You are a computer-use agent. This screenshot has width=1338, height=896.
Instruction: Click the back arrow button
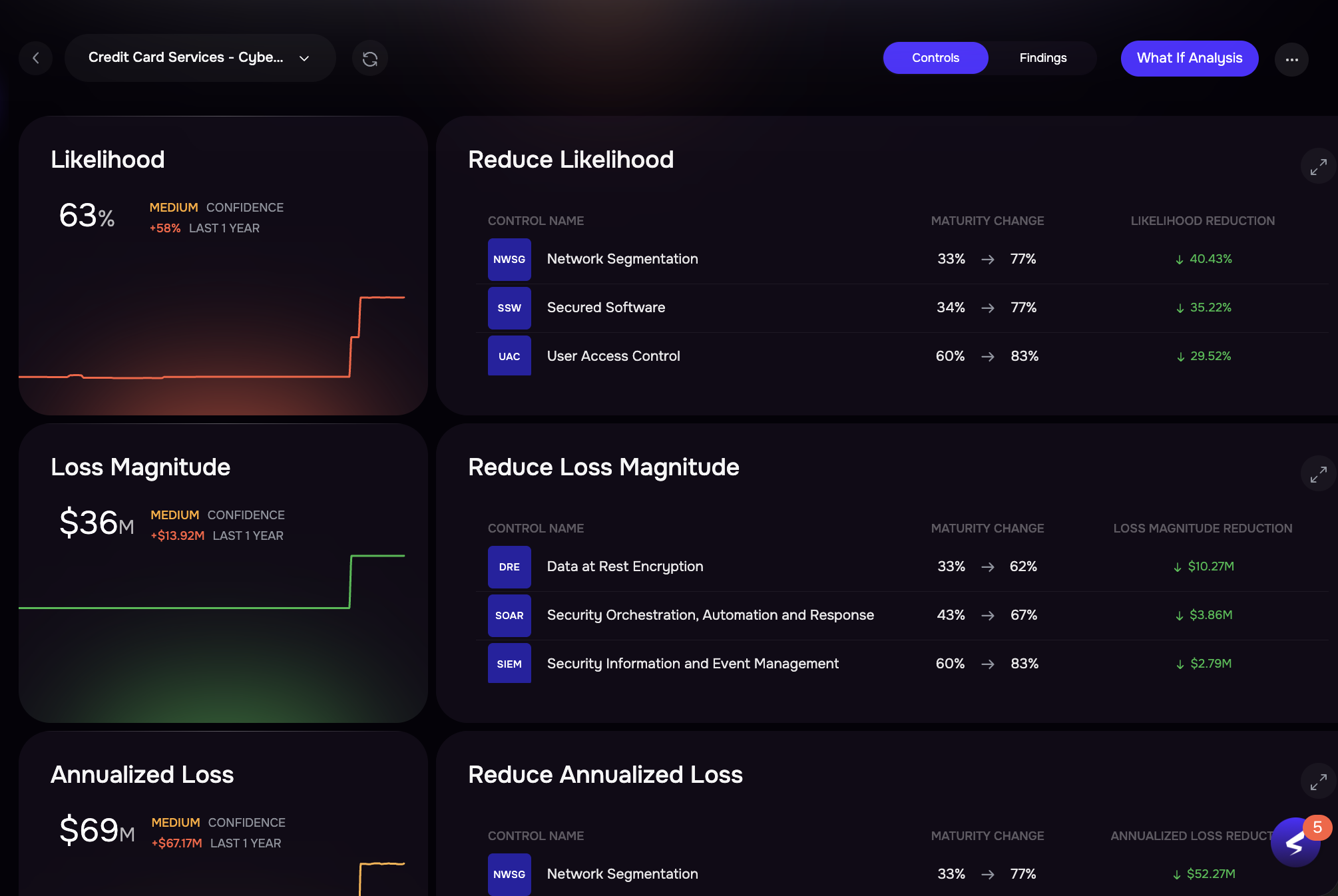tap(36, 59)
